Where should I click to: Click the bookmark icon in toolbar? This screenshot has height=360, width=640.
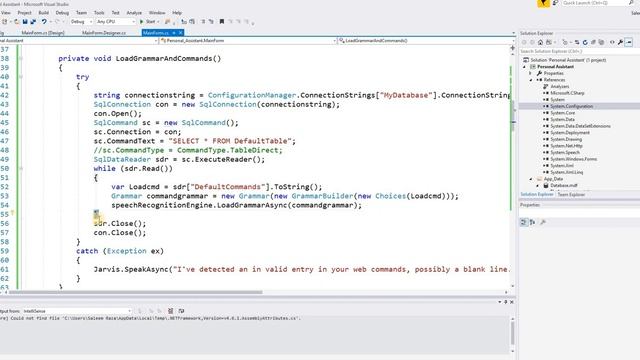coord(222,22)
